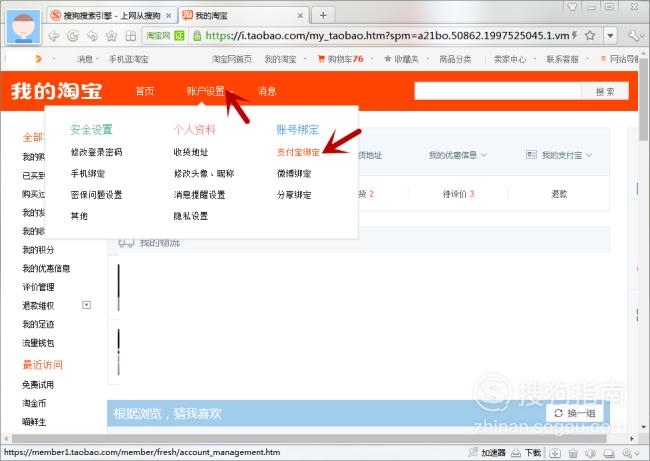Open 我的优惠信息 in sidebar

(46, 268)
